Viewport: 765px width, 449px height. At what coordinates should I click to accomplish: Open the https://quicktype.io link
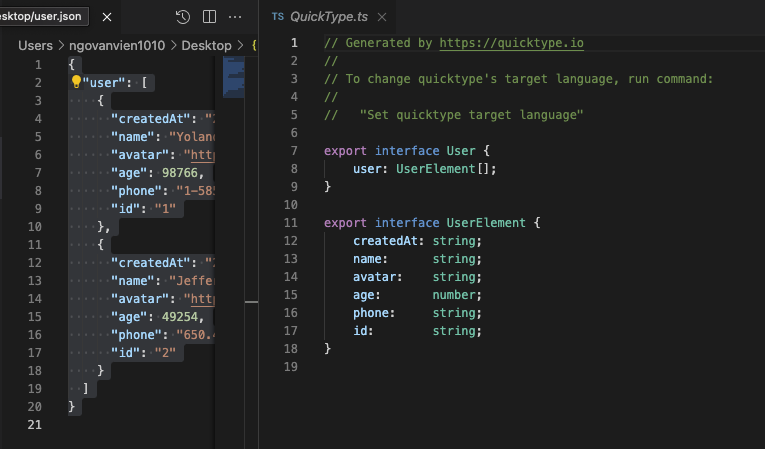pos(511,43)
